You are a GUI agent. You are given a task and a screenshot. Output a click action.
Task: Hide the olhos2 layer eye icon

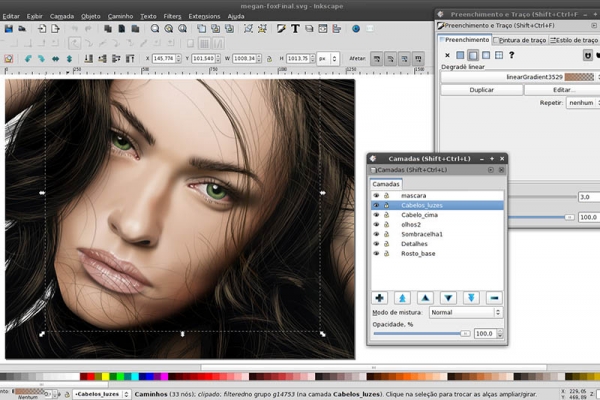(x=376, y=224)
